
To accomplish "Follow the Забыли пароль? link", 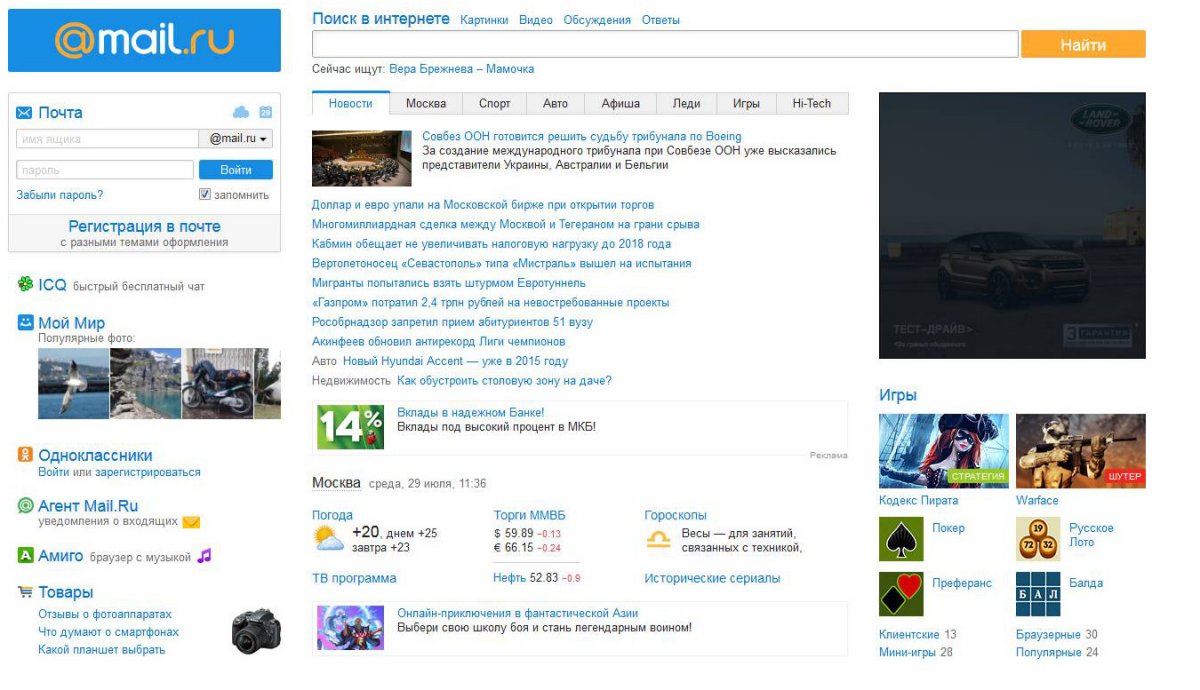I will point(60,195).
